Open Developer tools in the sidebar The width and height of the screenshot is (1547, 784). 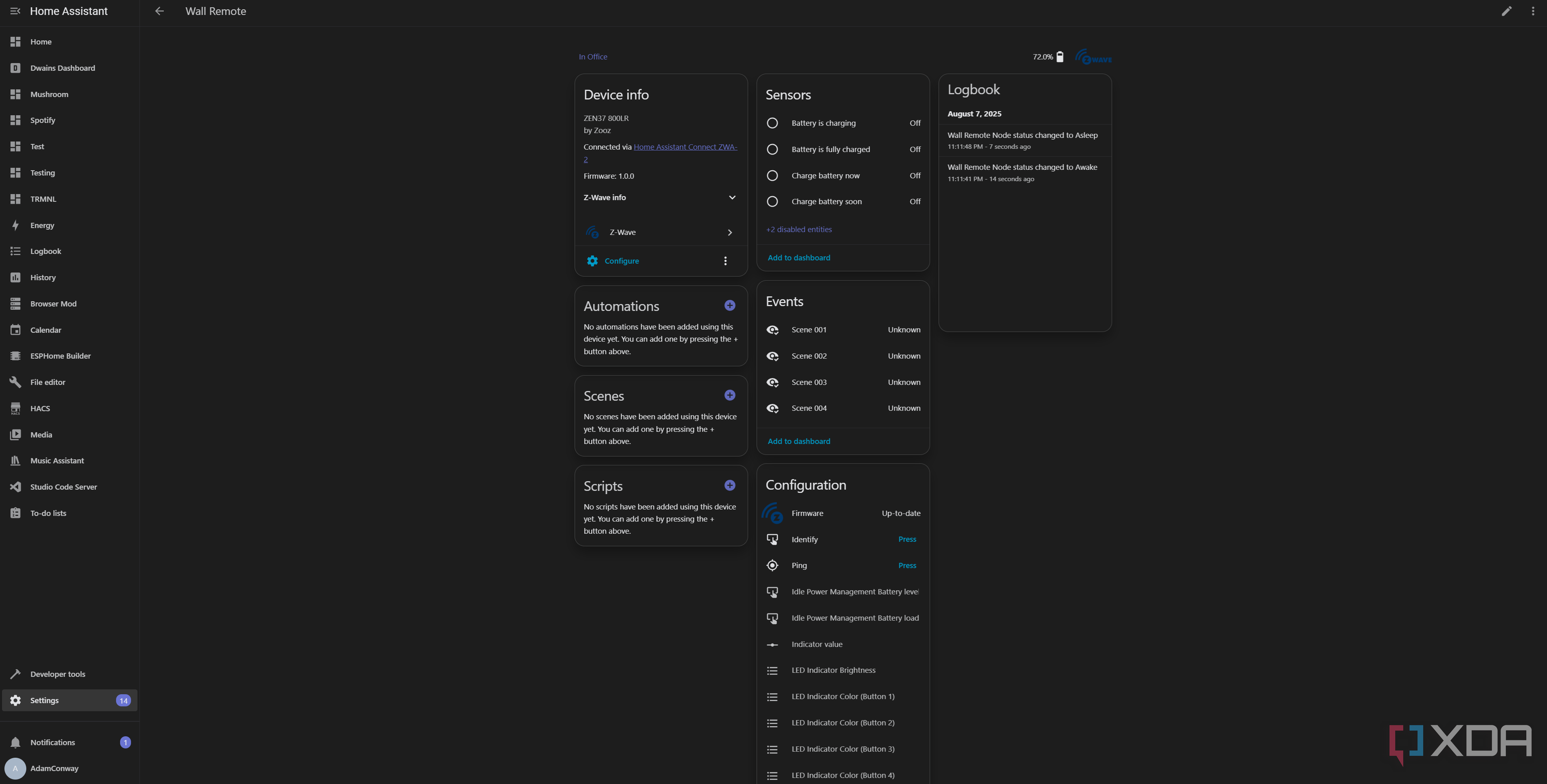[70, 674]
